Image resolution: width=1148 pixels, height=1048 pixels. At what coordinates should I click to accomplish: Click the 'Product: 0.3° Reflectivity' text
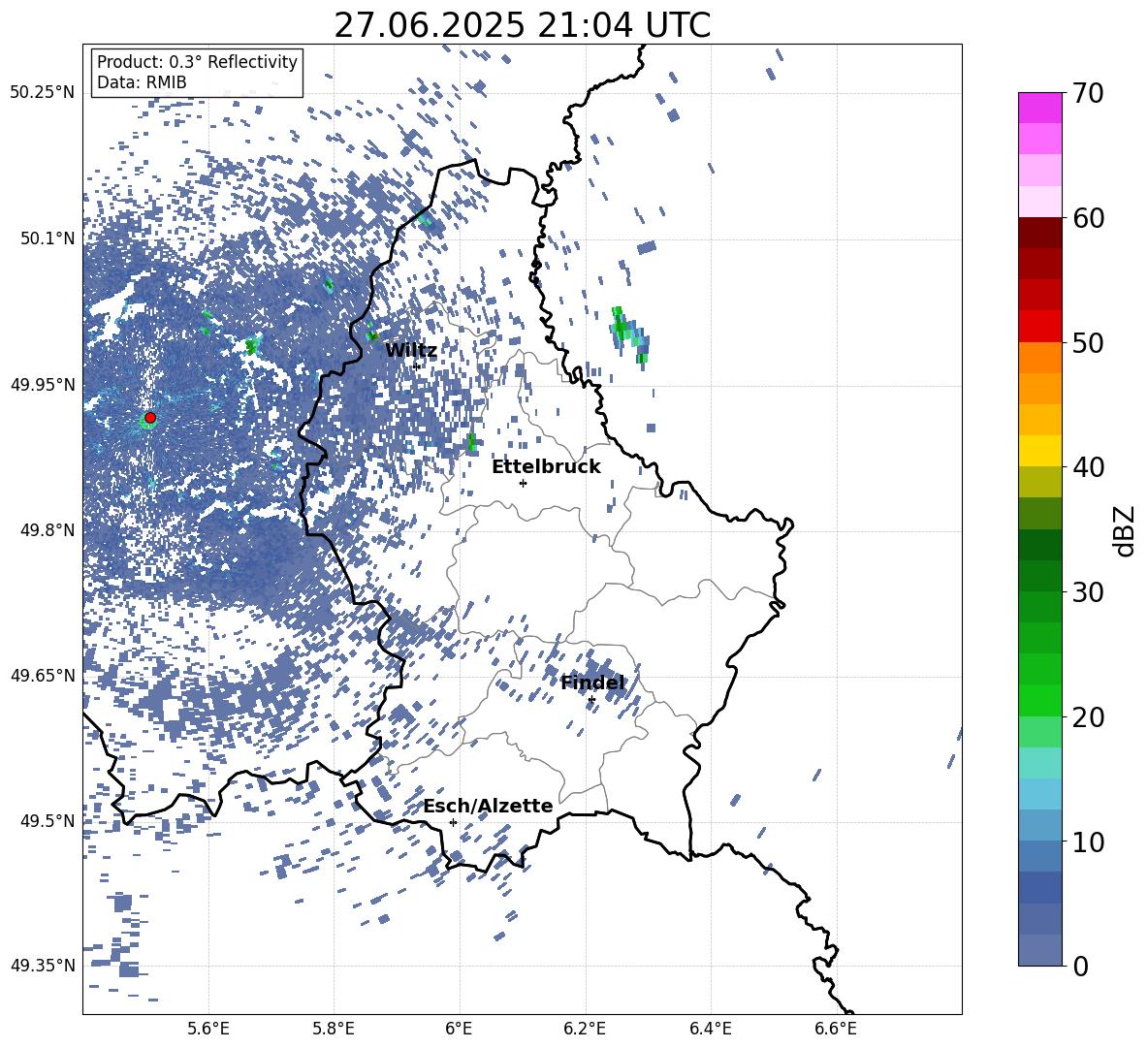click(197, 62)
